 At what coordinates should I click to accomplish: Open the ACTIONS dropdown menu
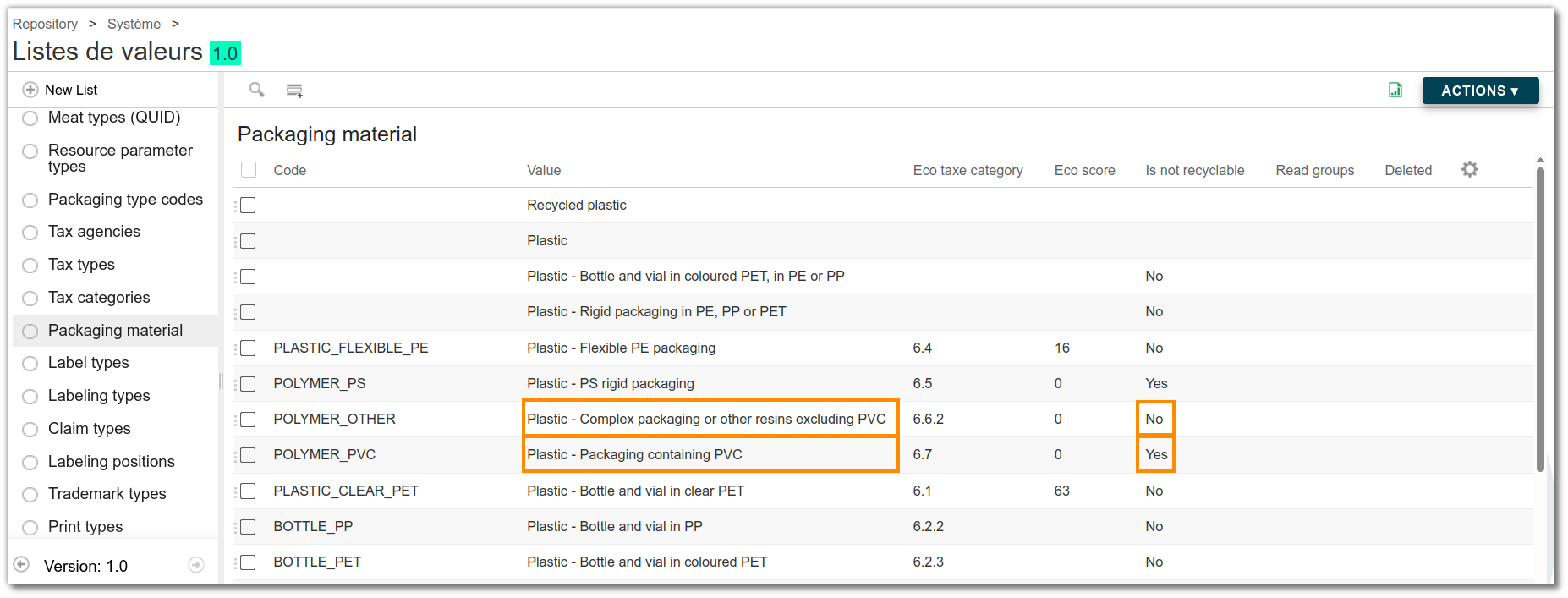pos(1480,91)
